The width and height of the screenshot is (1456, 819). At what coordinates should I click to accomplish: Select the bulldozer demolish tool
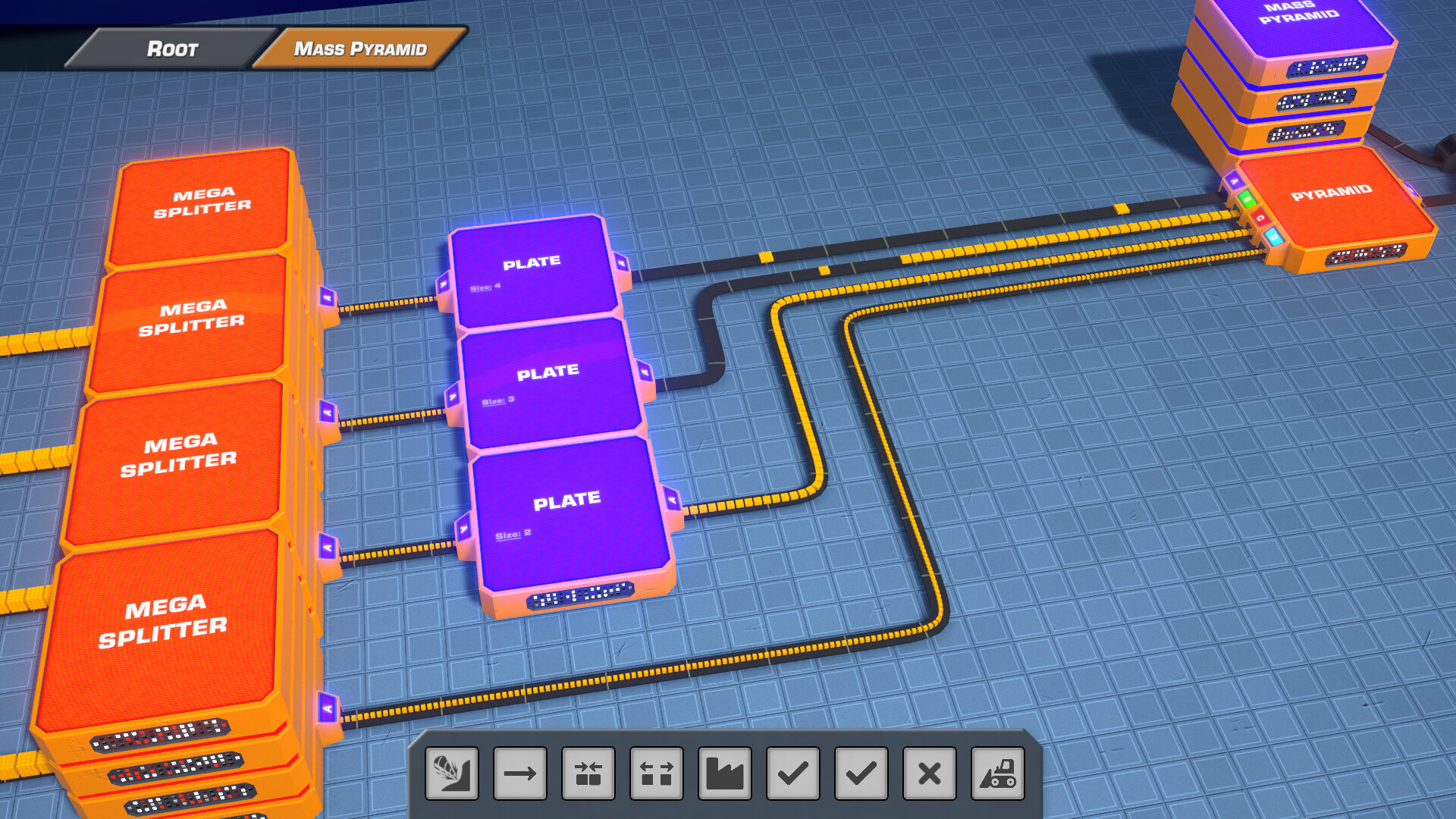pos(996,774)
